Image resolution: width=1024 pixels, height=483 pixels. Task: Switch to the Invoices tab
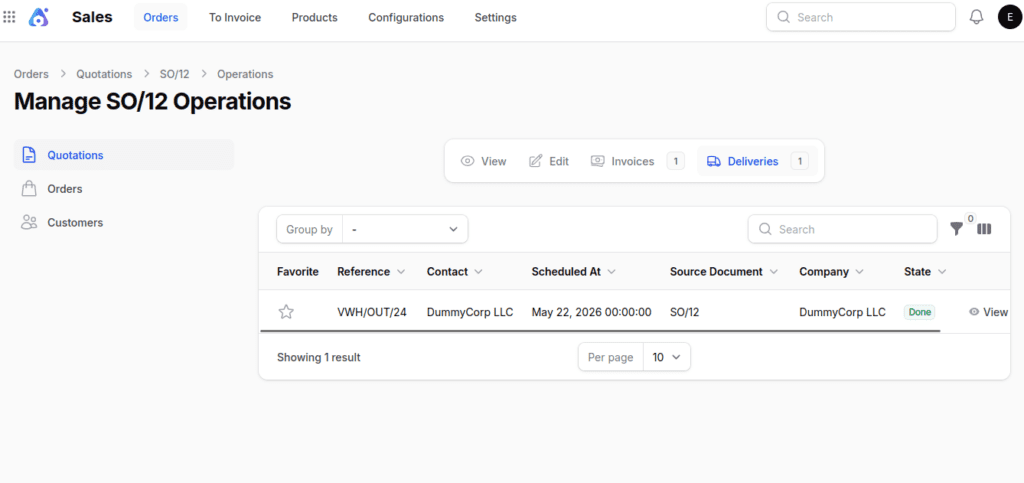(x=637, y=161)
